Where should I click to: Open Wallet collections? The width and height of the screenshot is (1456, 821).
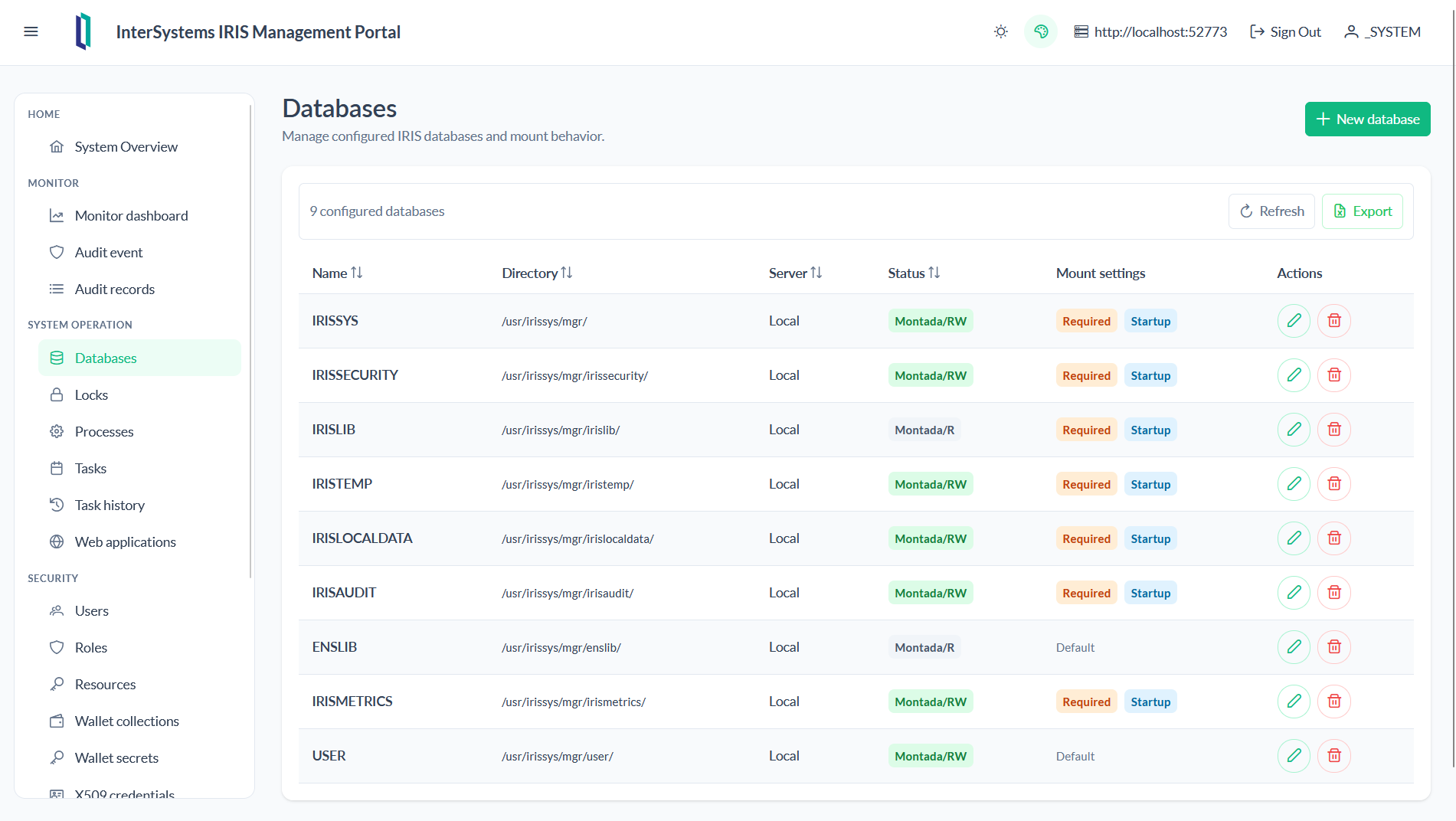coord(139,721)
